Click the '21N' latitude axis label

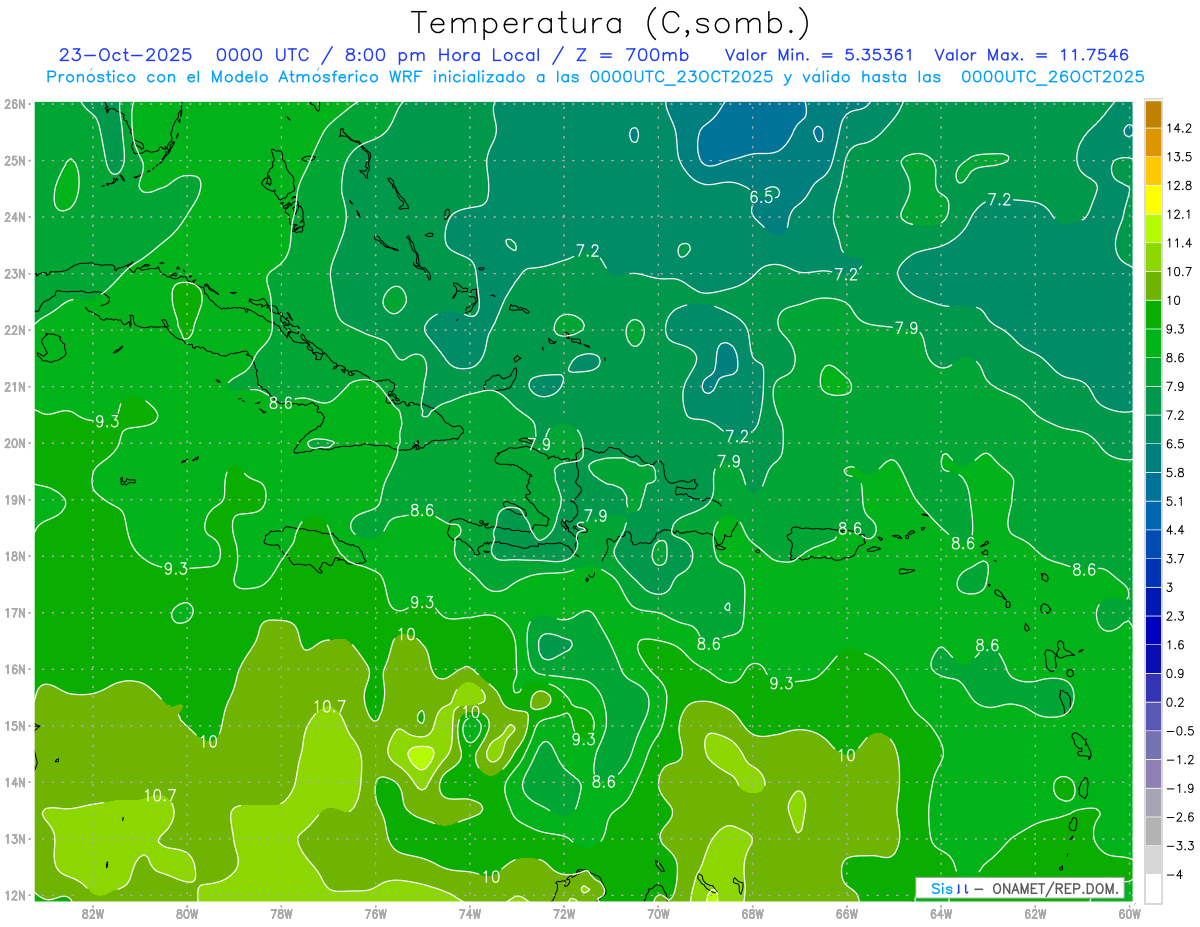(x=15, y=386)
